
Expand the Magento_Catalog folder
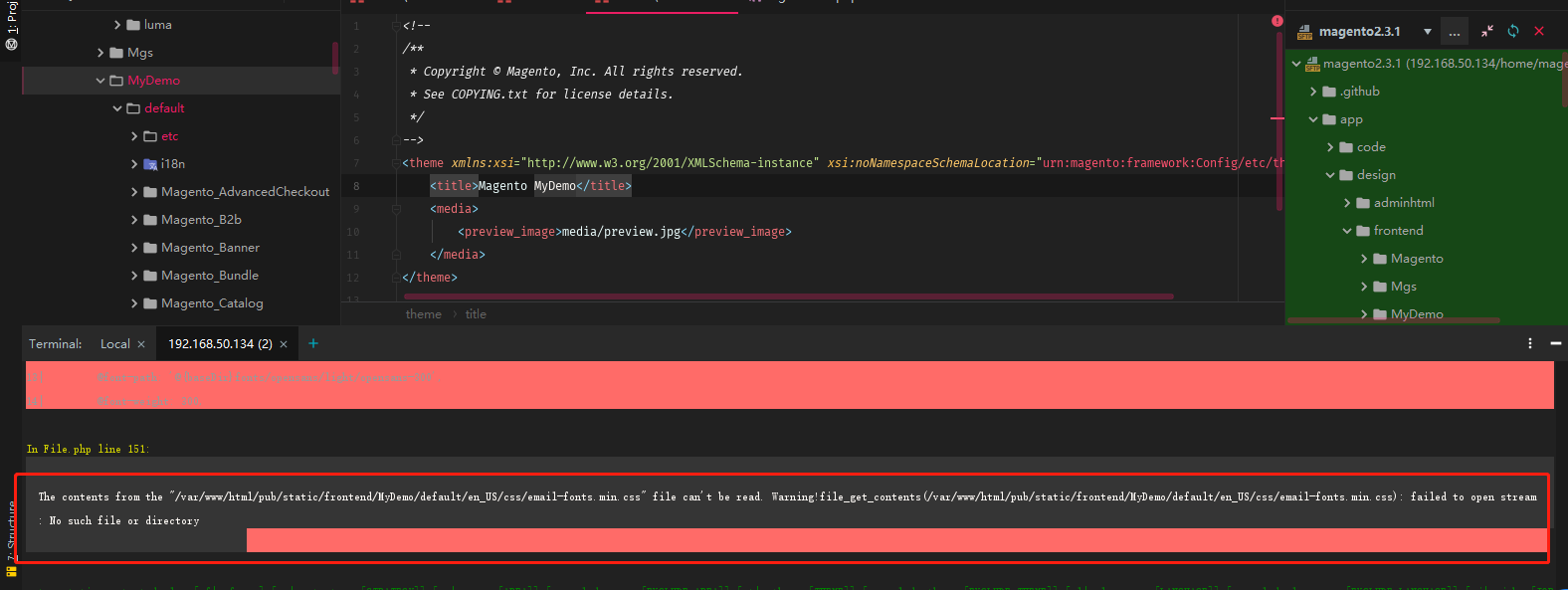(x=134, y=303)
